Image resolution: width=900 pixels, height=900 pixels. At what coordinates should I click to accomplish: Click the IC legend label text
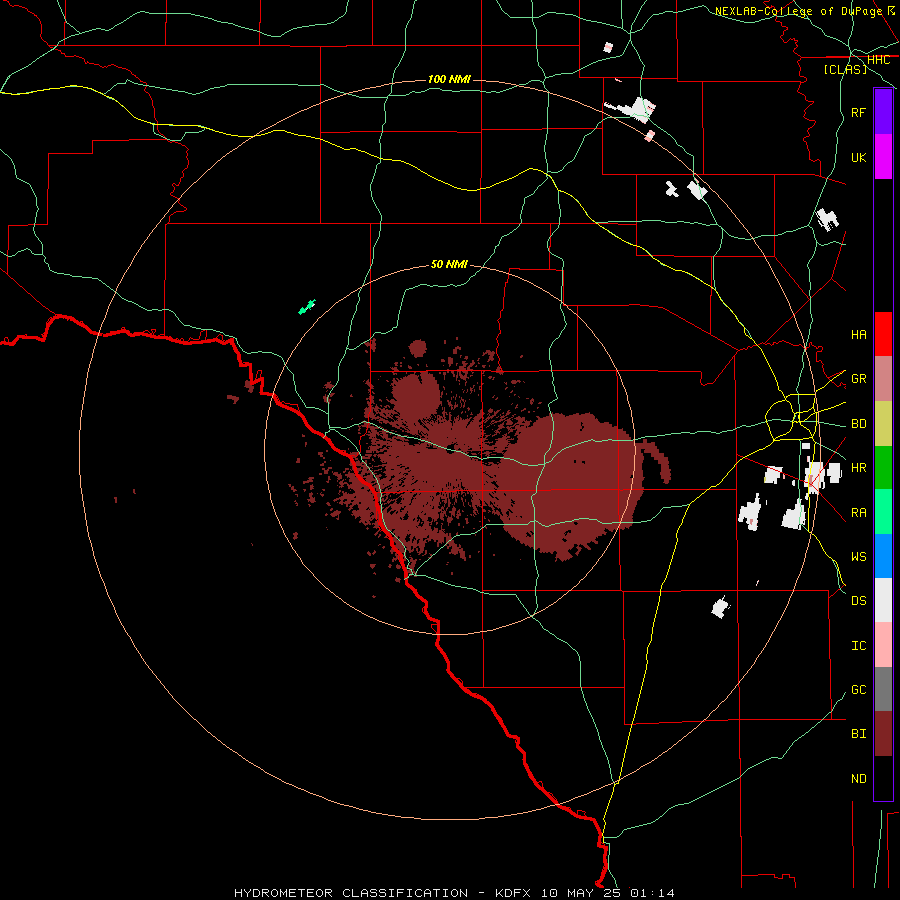(x=859, y=645)
